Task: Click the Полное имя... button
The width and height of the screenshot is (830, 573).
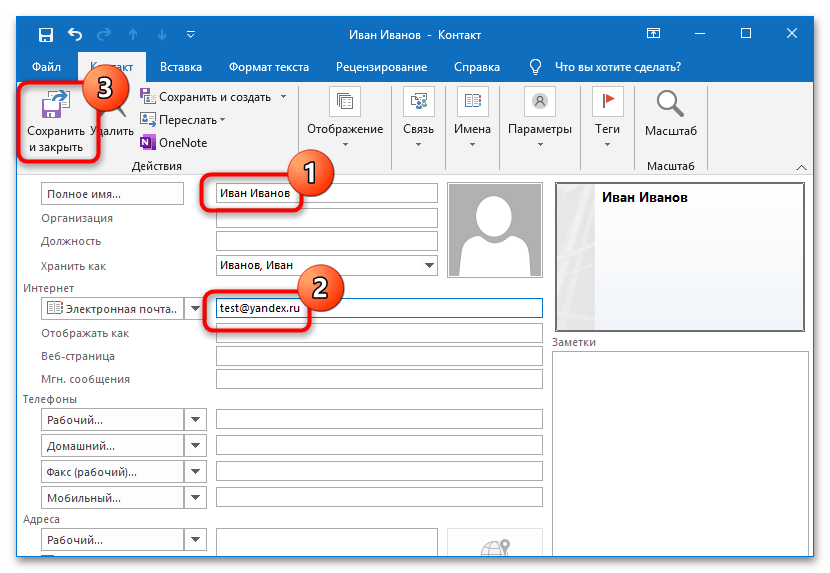Action: (x=112, y=194)
